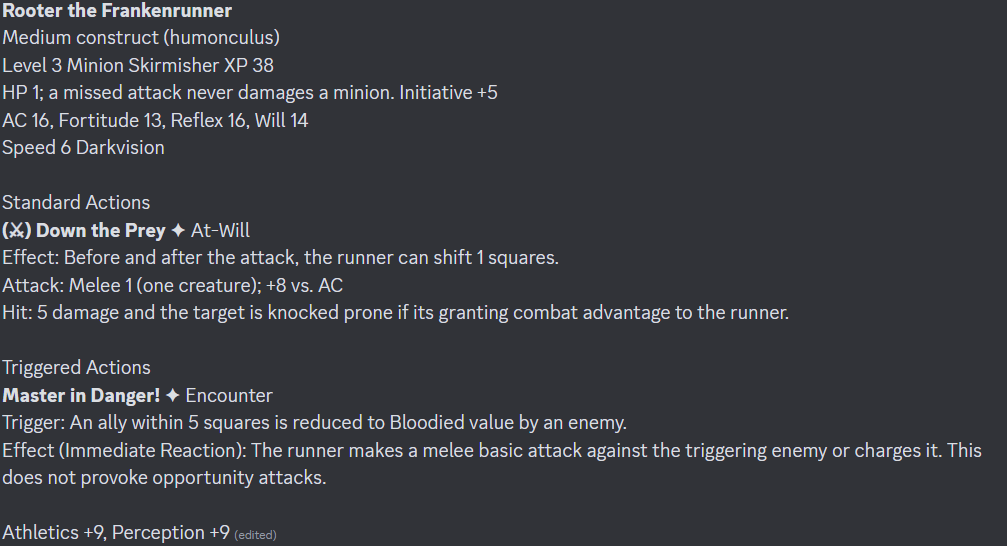Click the Triggered Actions heading
Viewport: 1007px width, 546px height.
coord(76,367)
